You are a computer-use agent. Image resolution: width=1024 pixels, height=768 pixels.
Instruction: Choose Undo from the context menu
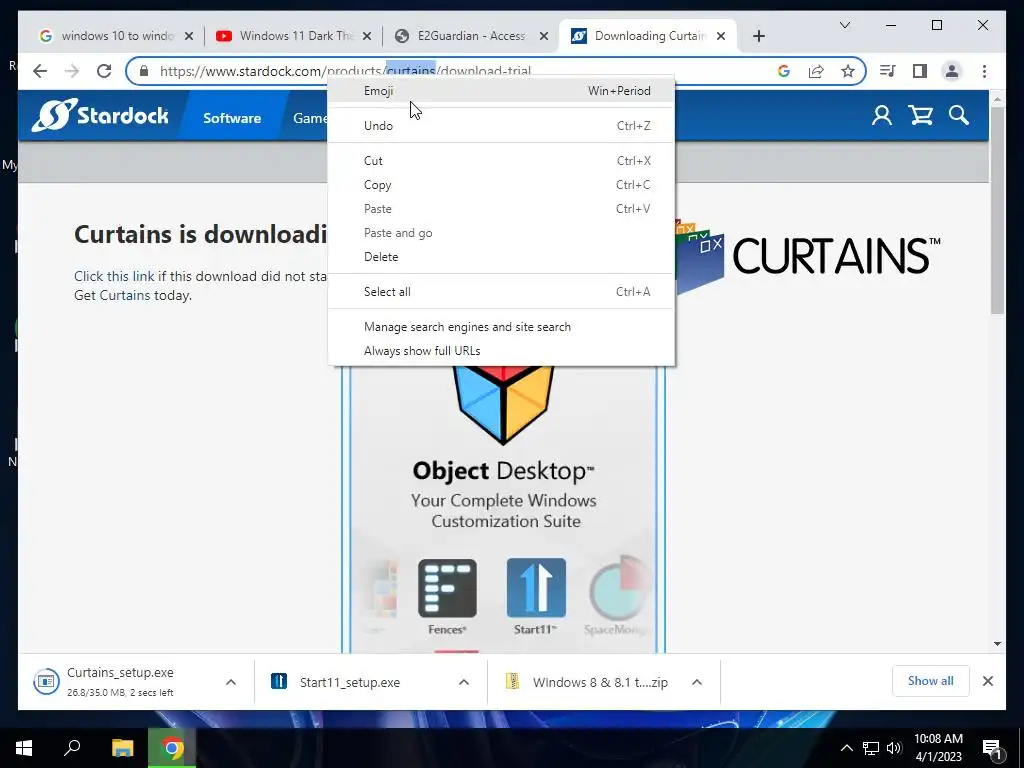coord(501,125)
